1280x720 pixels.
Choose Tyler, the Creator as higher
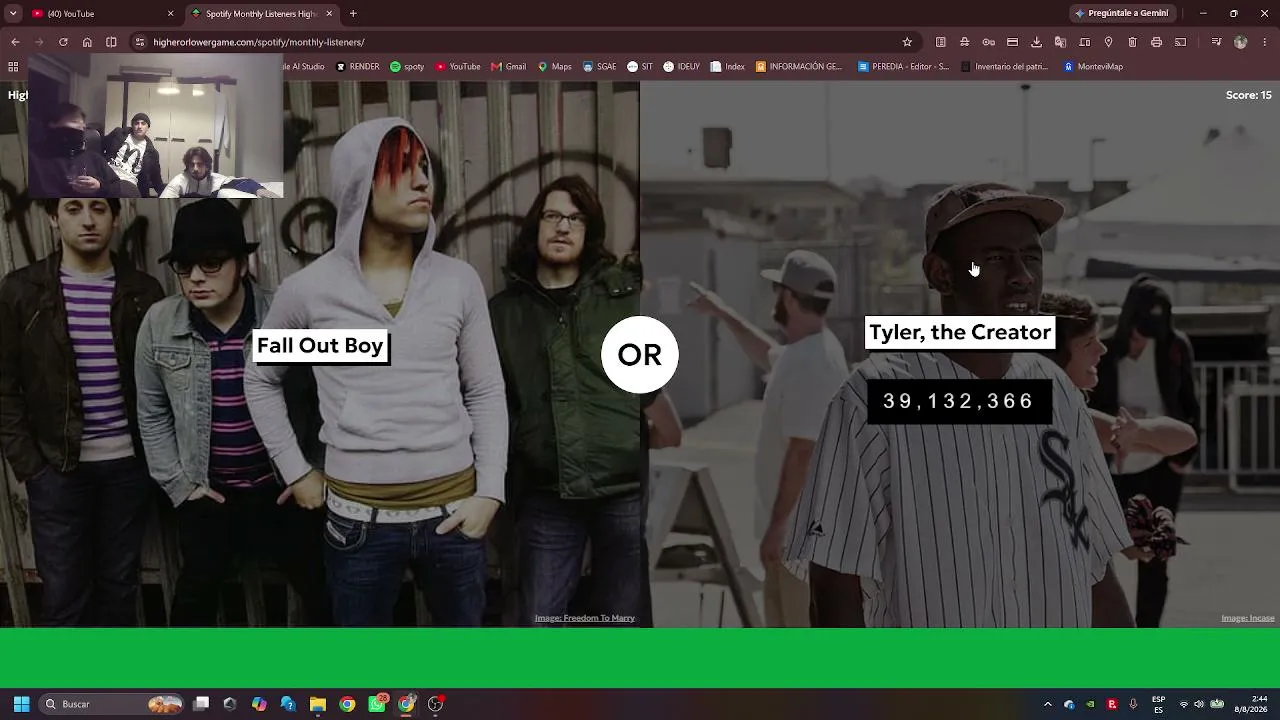tap(960, 333)
